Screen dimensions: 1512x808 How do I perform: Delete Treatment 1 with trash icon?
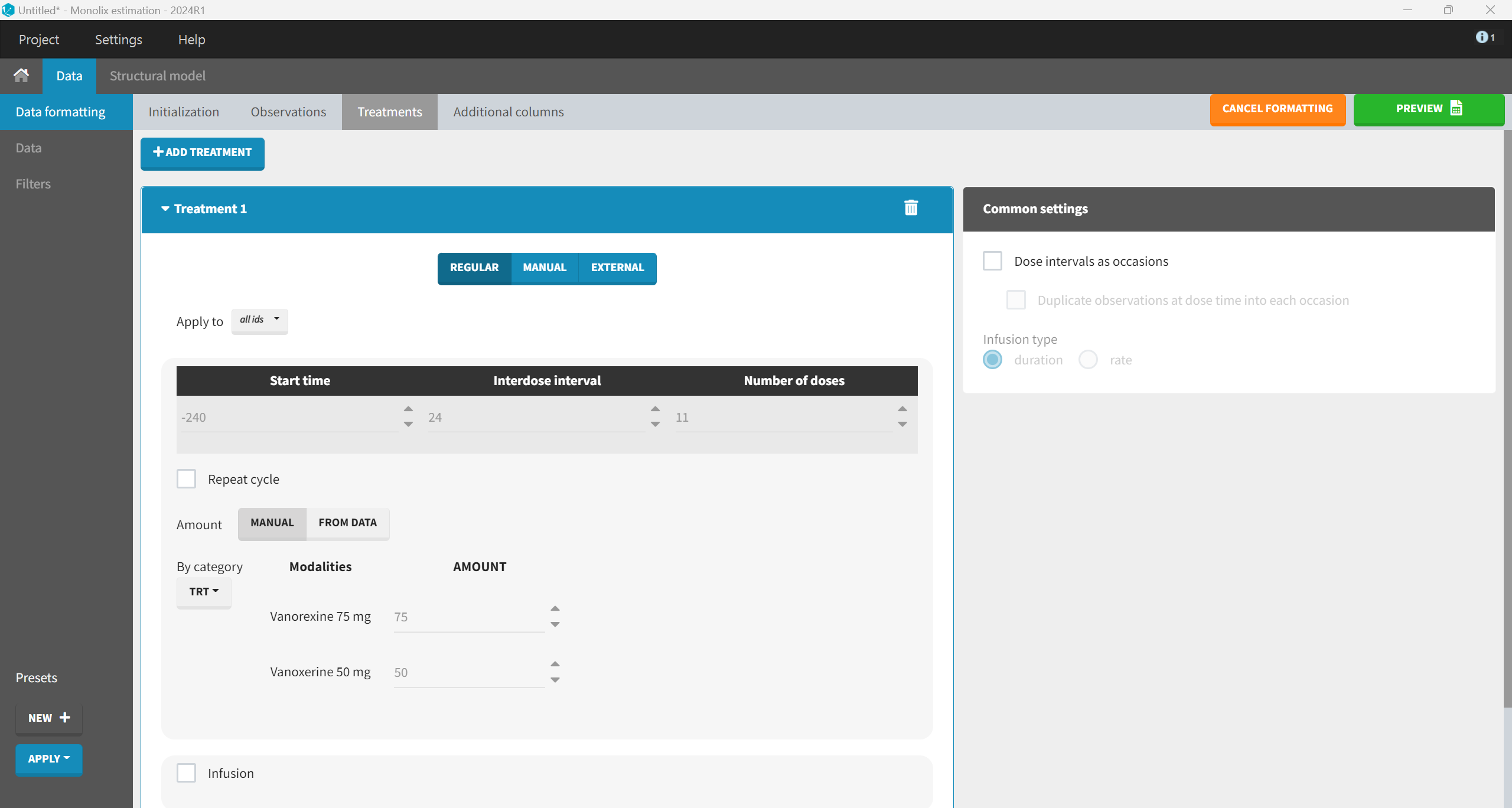point(911,208)
